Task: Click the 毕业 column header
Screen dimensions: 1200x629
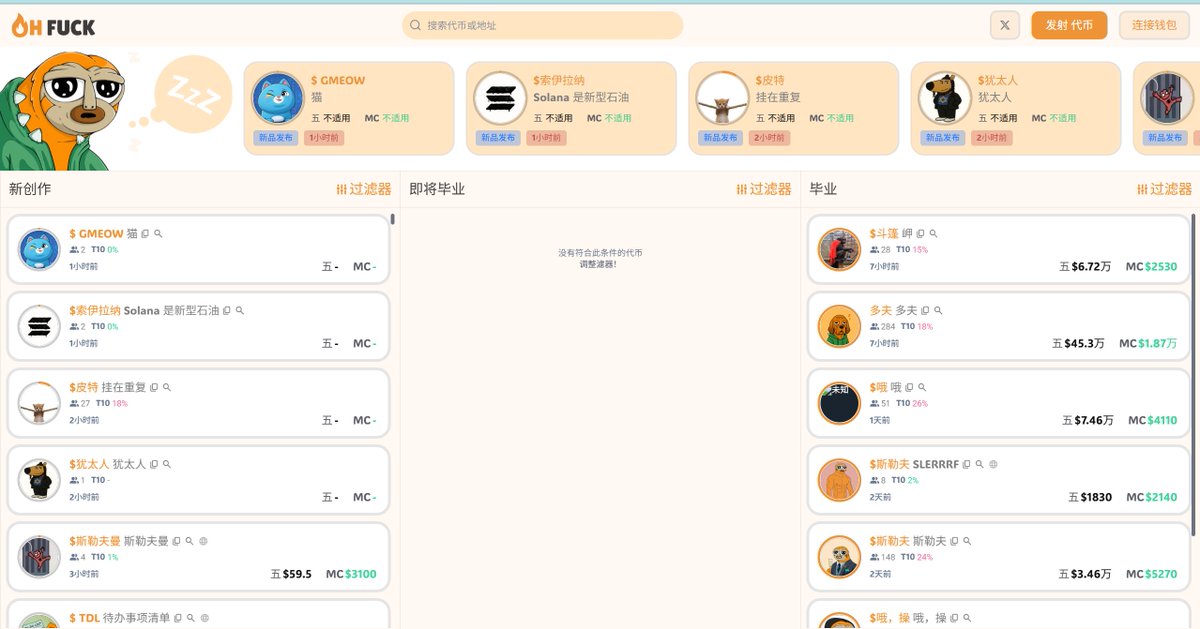Action: coord(823,189)
